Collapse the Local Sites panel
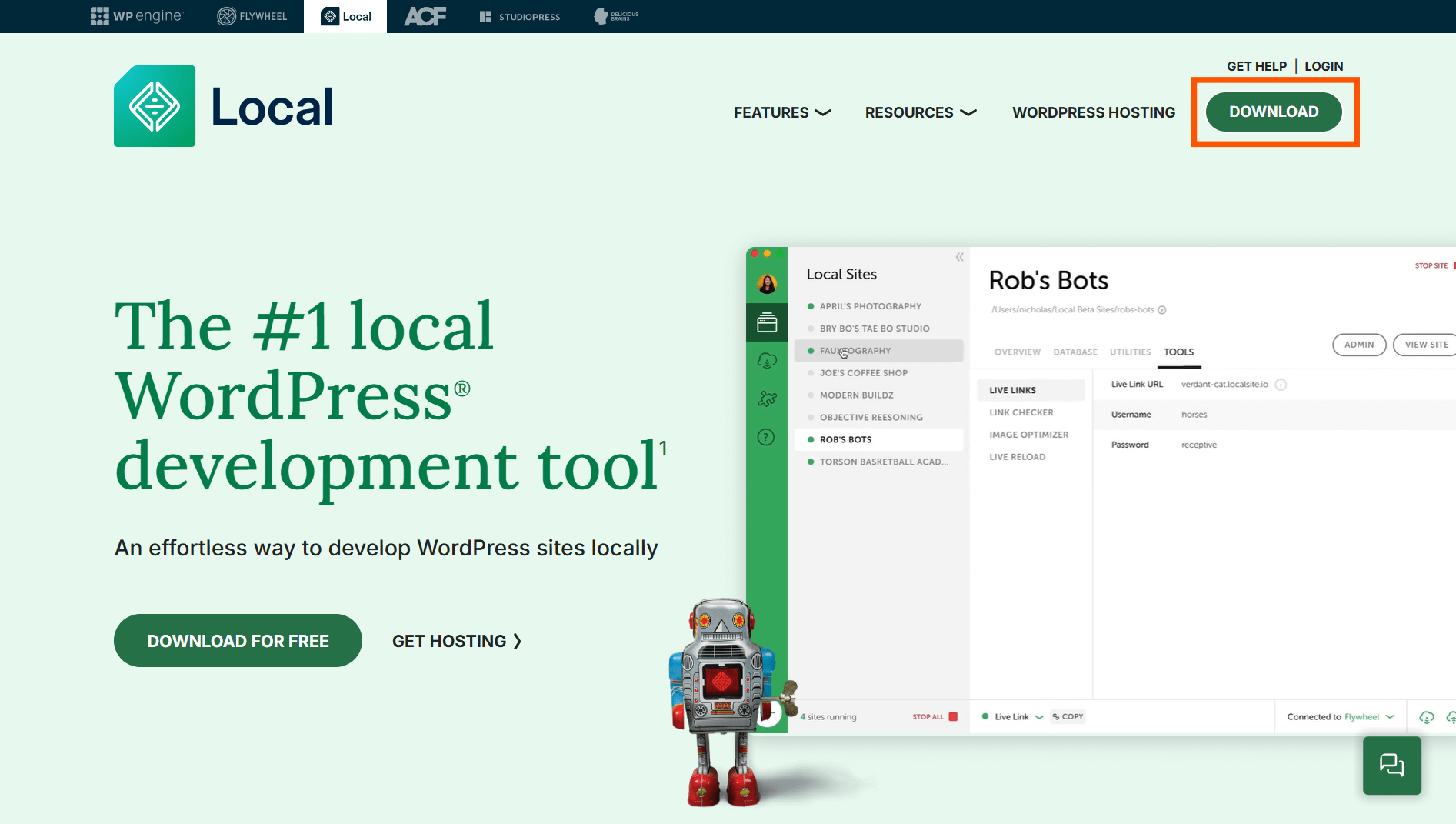 tap(959, 257)
